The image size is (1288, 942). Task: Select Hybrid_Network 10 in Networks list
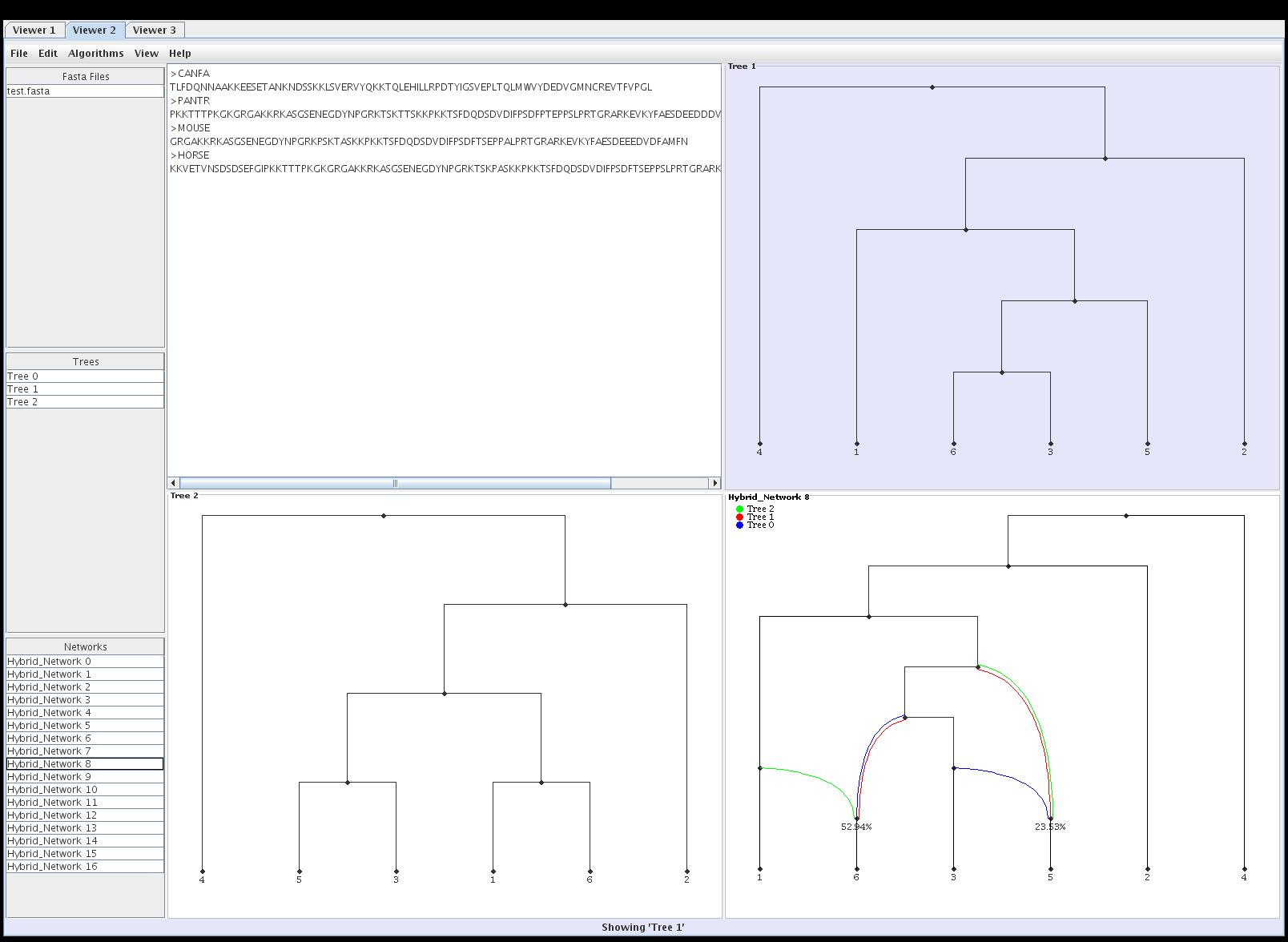pos(85,790)
